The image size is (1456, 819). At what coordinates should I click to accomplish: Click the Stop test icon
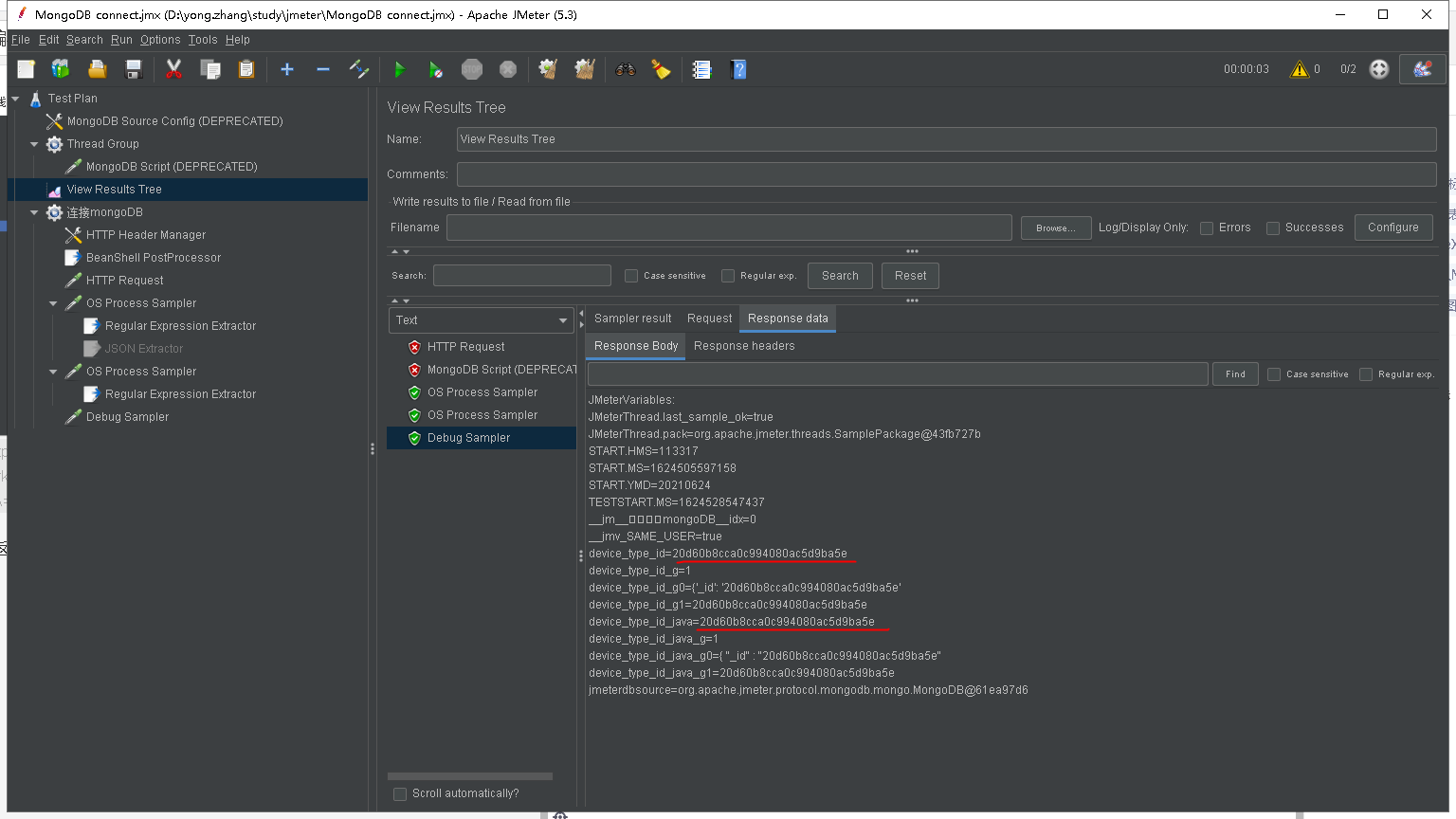click(x=472, y=69)
